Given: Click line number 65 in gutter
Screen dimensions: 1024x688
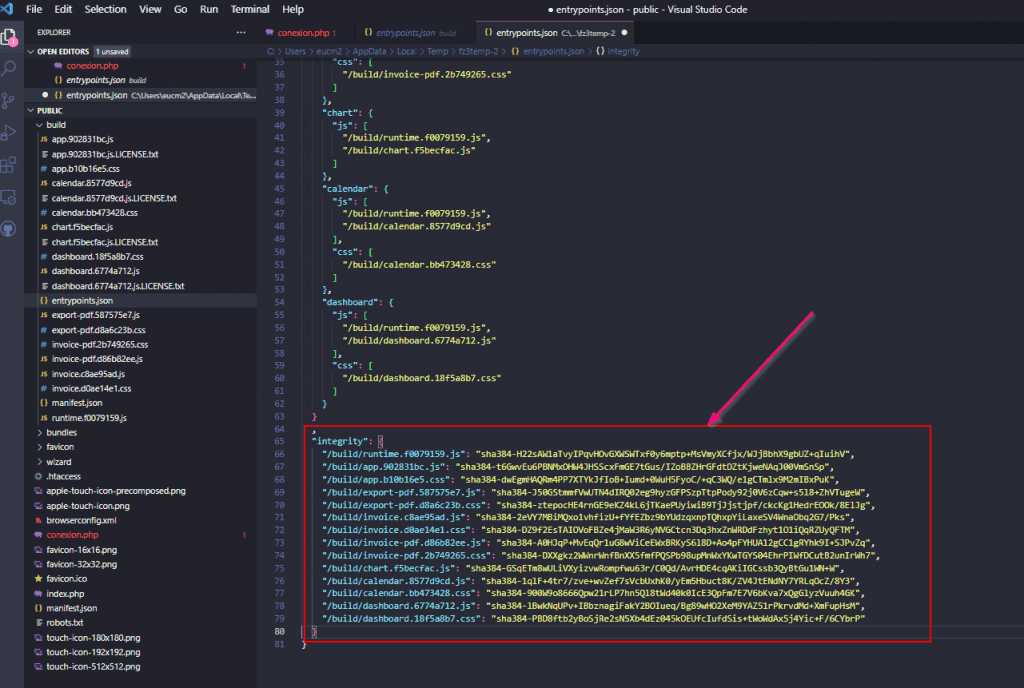Looking at the screenshot, I should tap(280, 441).
